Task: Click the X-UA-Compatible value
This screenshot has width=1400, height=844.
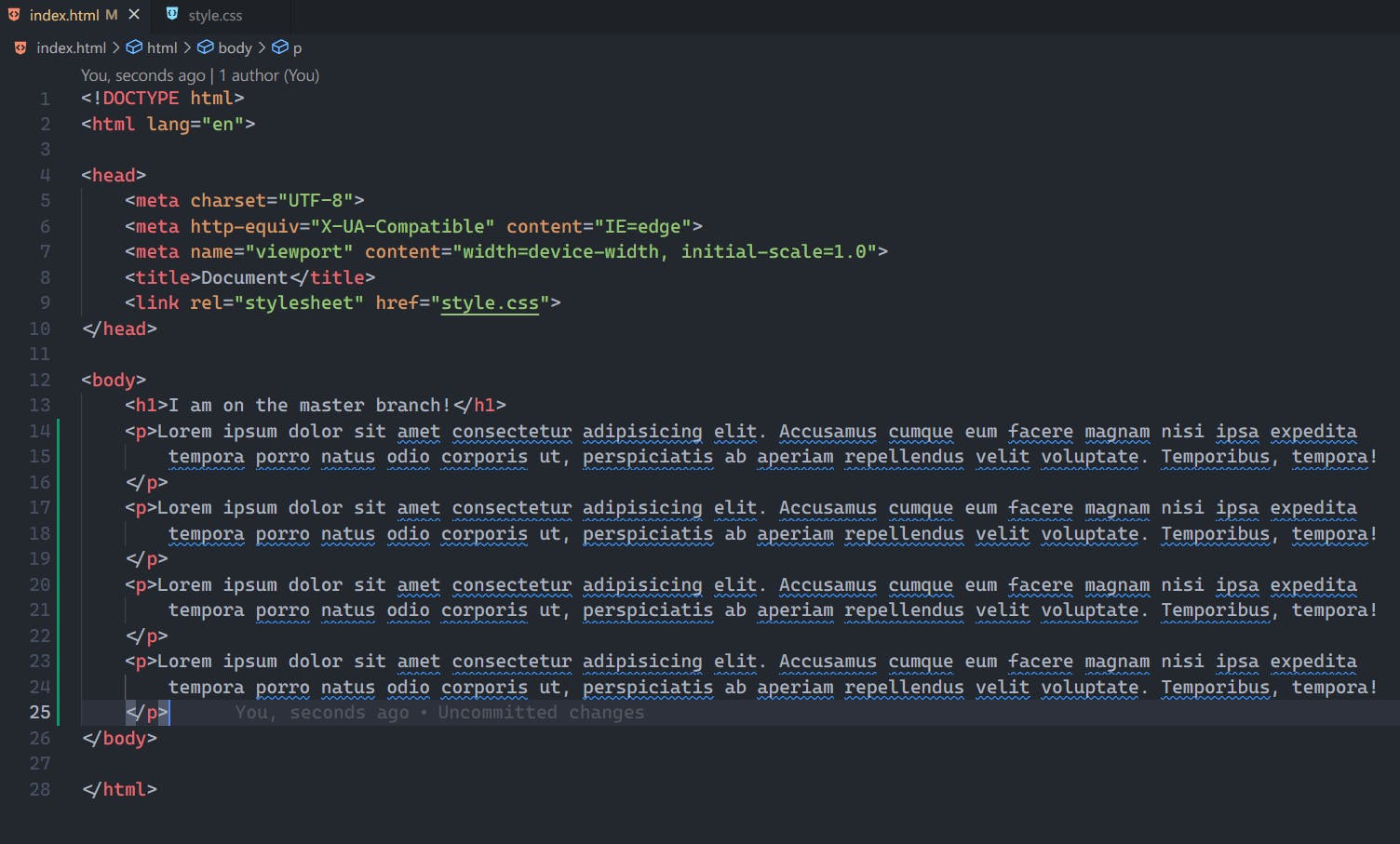Action: pos(403,226)
